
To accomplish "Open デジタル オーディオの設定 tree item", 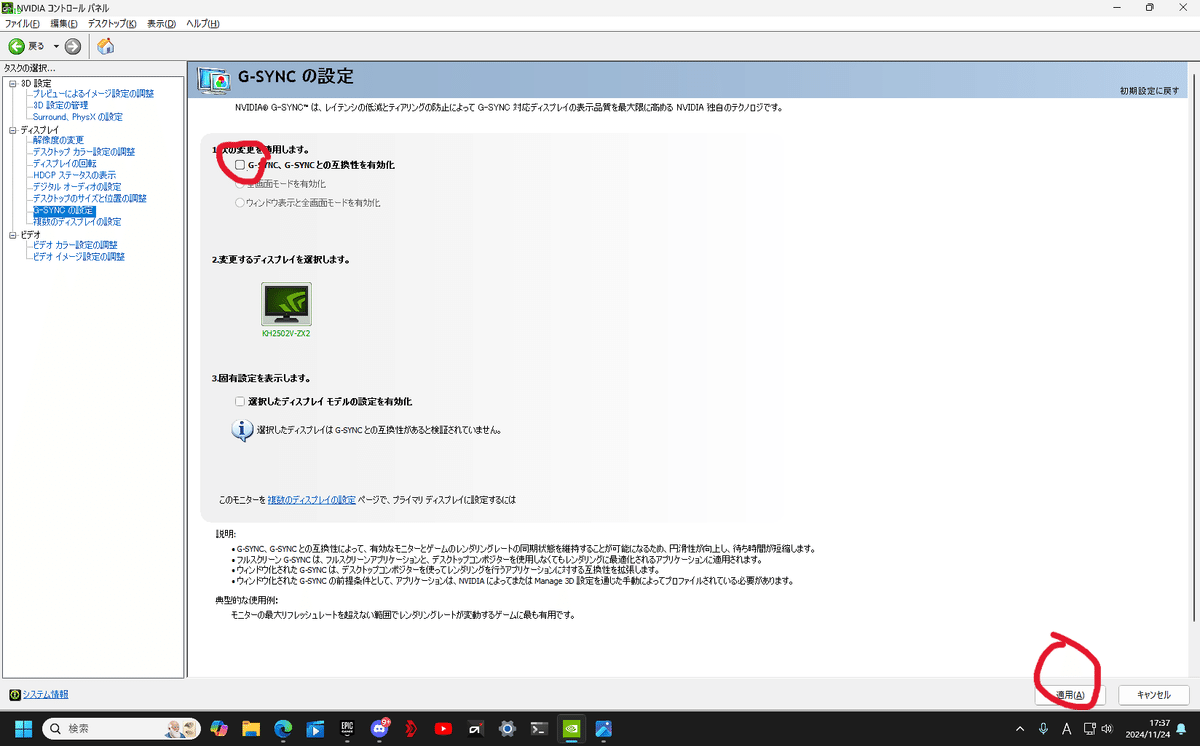I will tap(76, 187).
